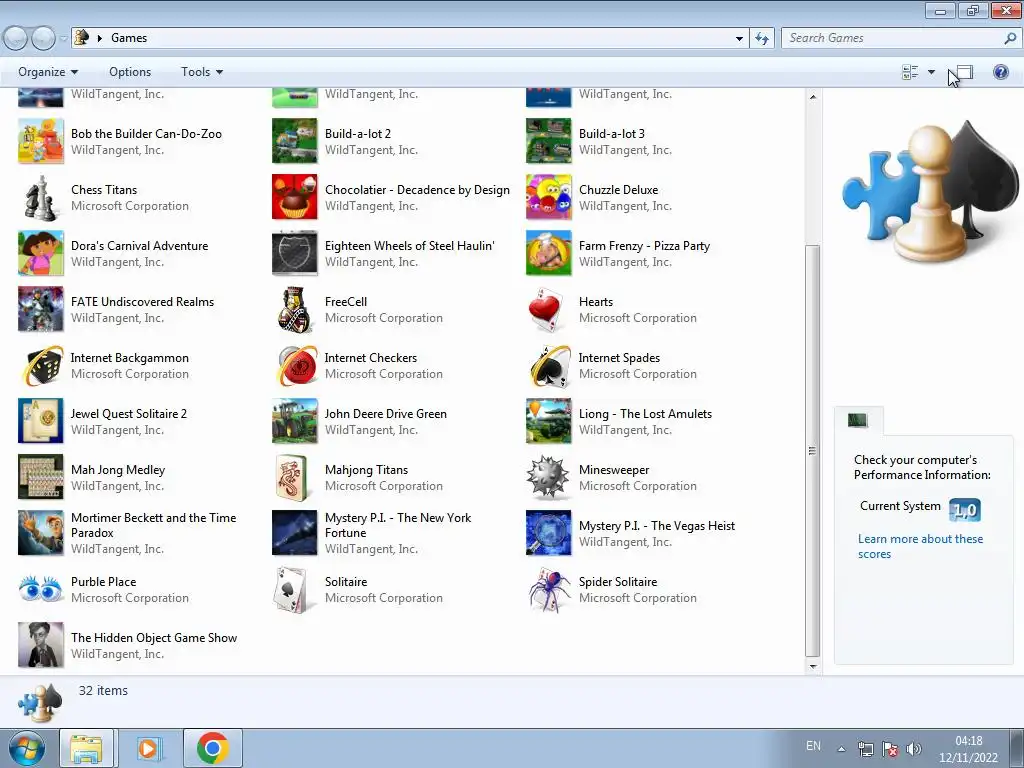This screenshot has width=1024, height=768.
Task: Select the John Deere Drive Green tractor icon
Action: tap(295, 422)
